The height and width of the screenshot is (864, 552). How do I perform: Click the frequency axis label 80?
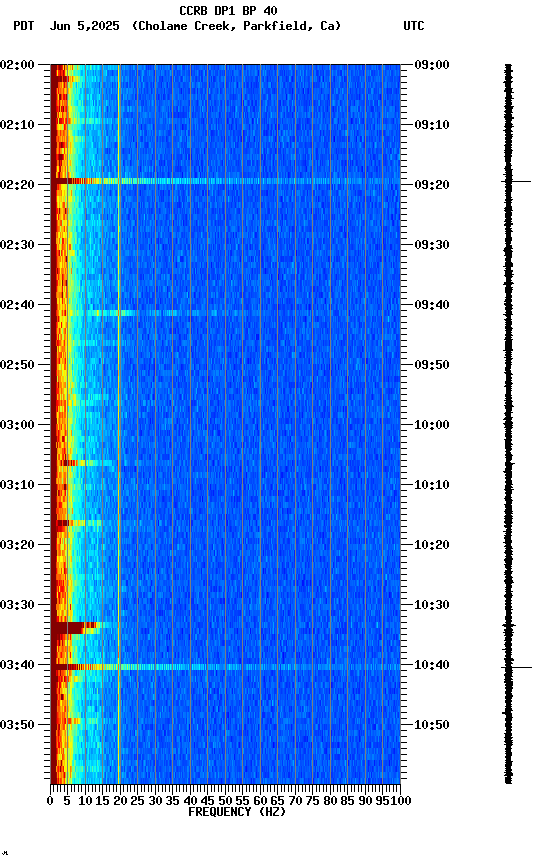point(330,801)
